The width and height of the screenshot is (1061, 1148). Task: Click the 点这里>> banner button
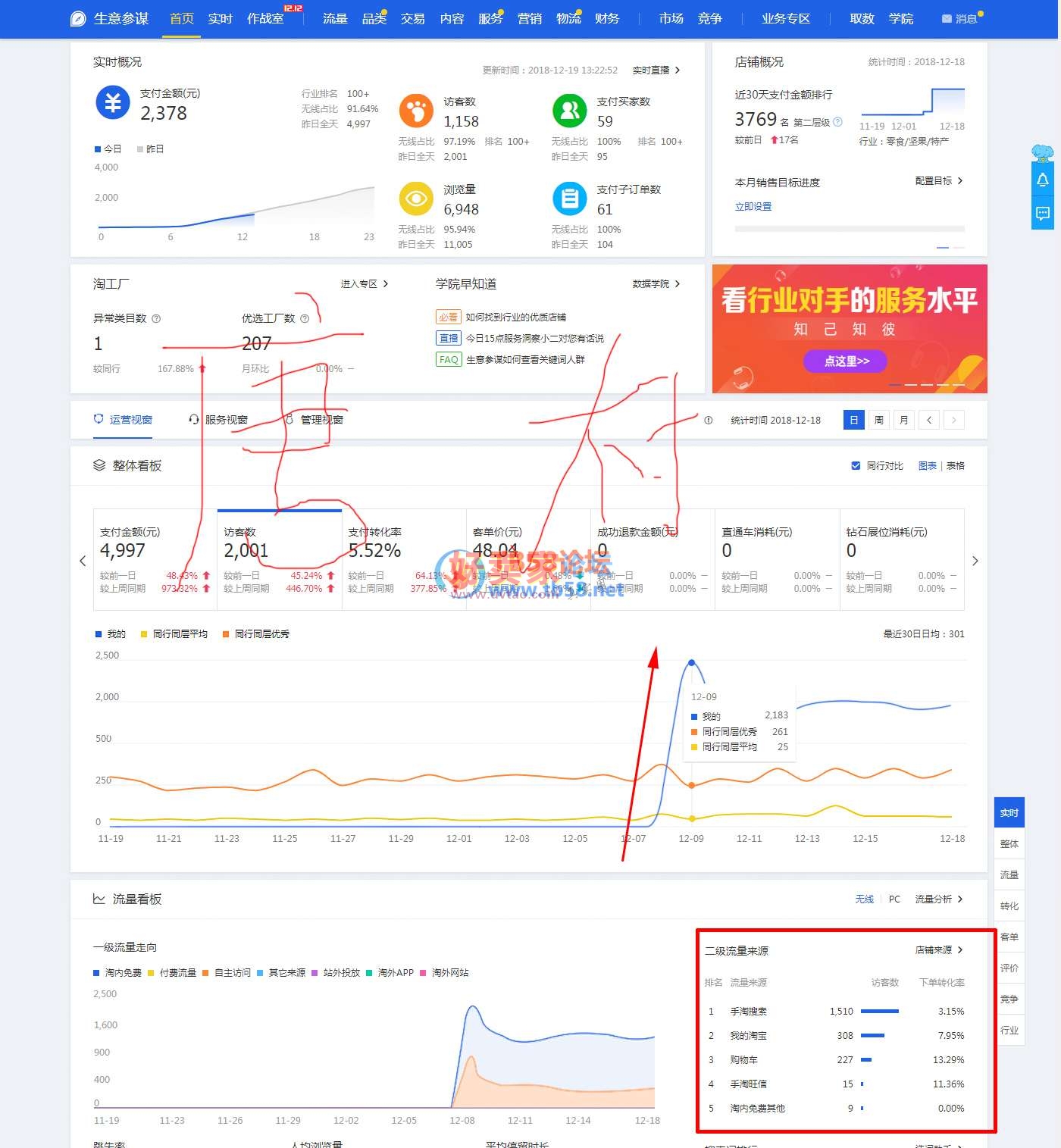(x=846, y=361)
